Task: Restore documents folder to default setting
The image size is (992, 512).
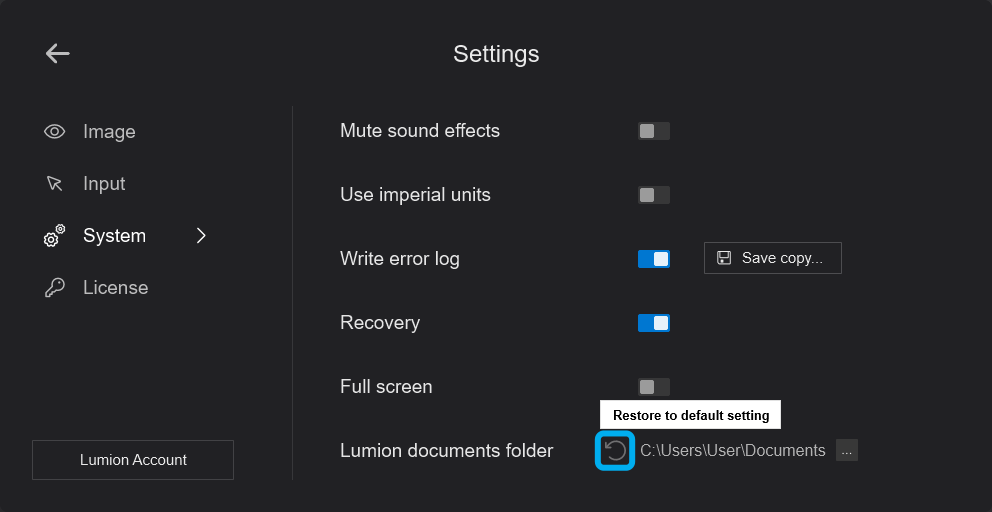Action: 616,451
